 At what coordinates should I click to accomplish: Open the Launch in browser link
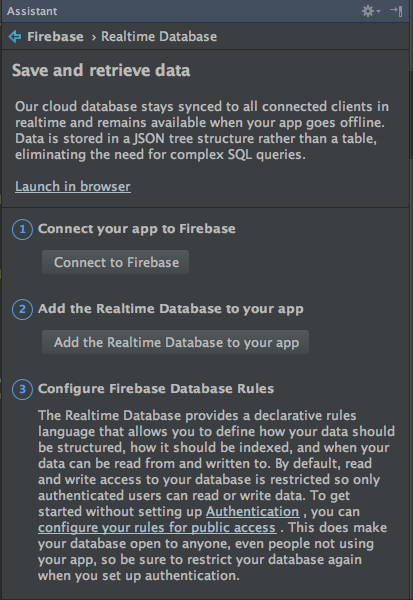(73, 186)
